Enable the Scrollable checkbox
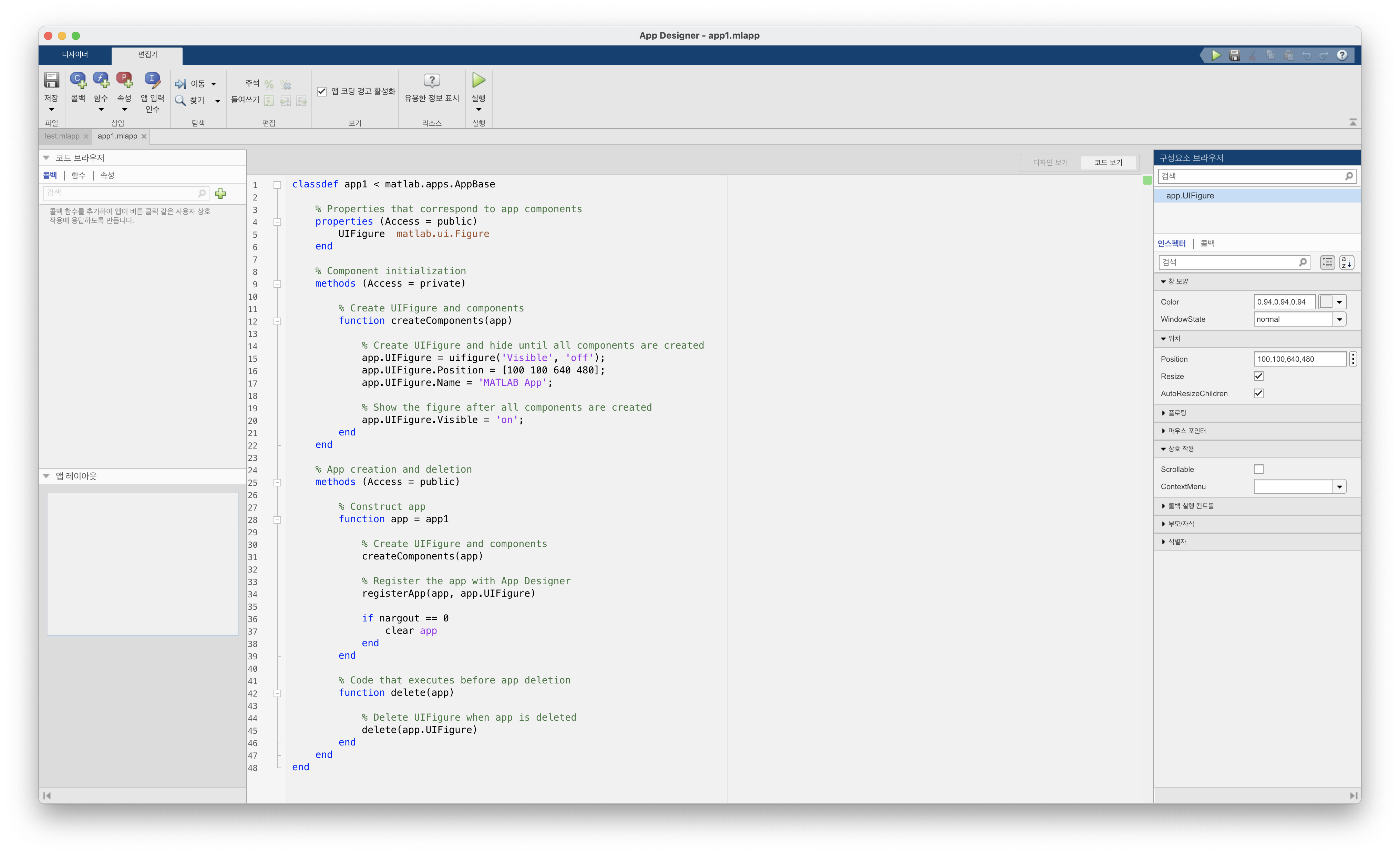Viewport: 1400px width, 855px height. tap(1258, 469)
